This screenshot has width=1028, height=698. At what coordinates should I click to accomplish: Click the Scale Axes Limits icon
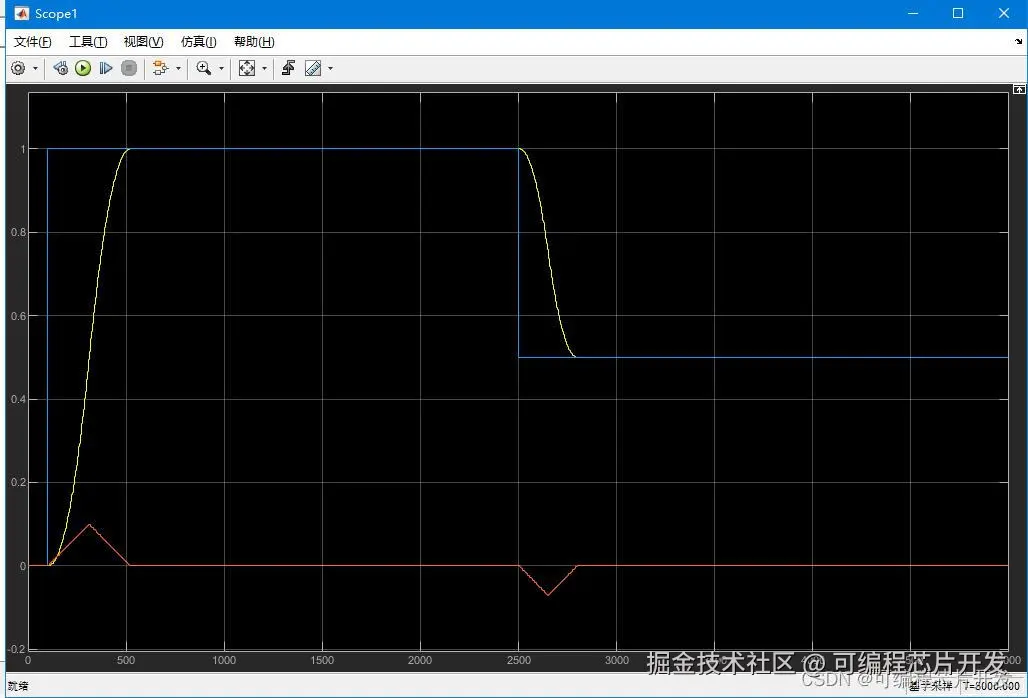pos(247,68)
